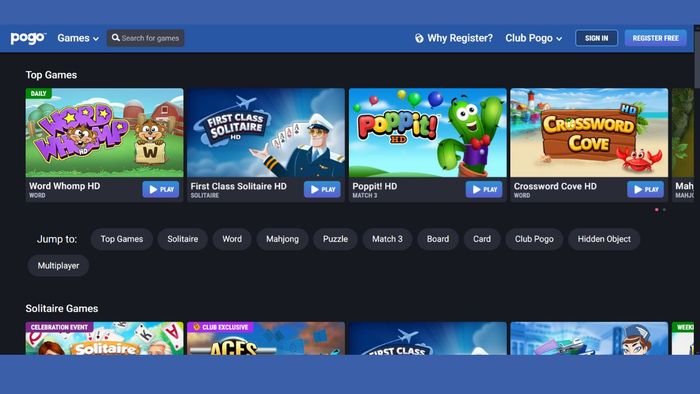
Task: Open First Class thumbnail under Solitaire Games
Action: click(x=428, y=338)
